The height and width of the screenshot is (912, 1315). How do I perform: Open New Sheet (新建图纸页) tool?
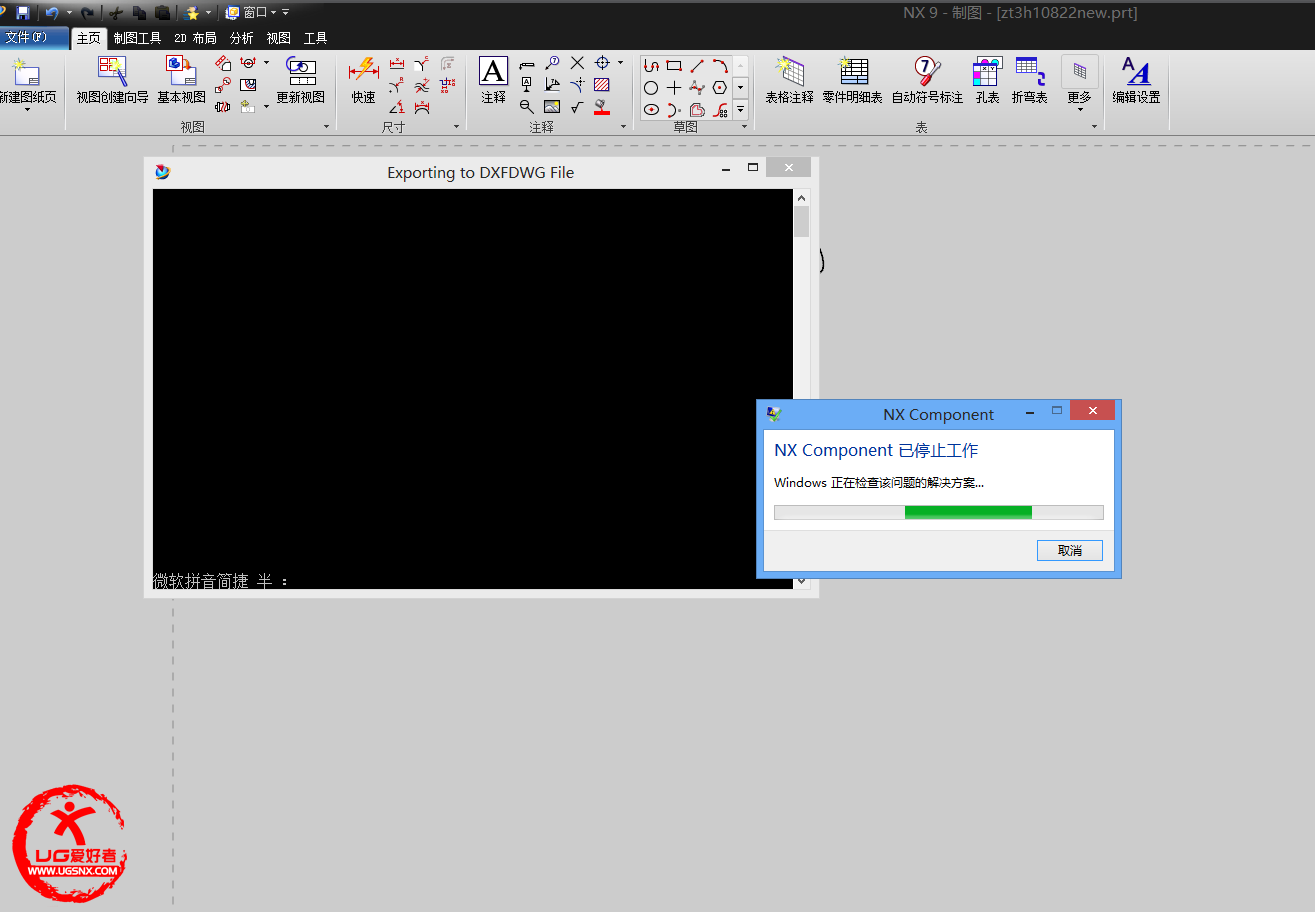click(26, 80)
